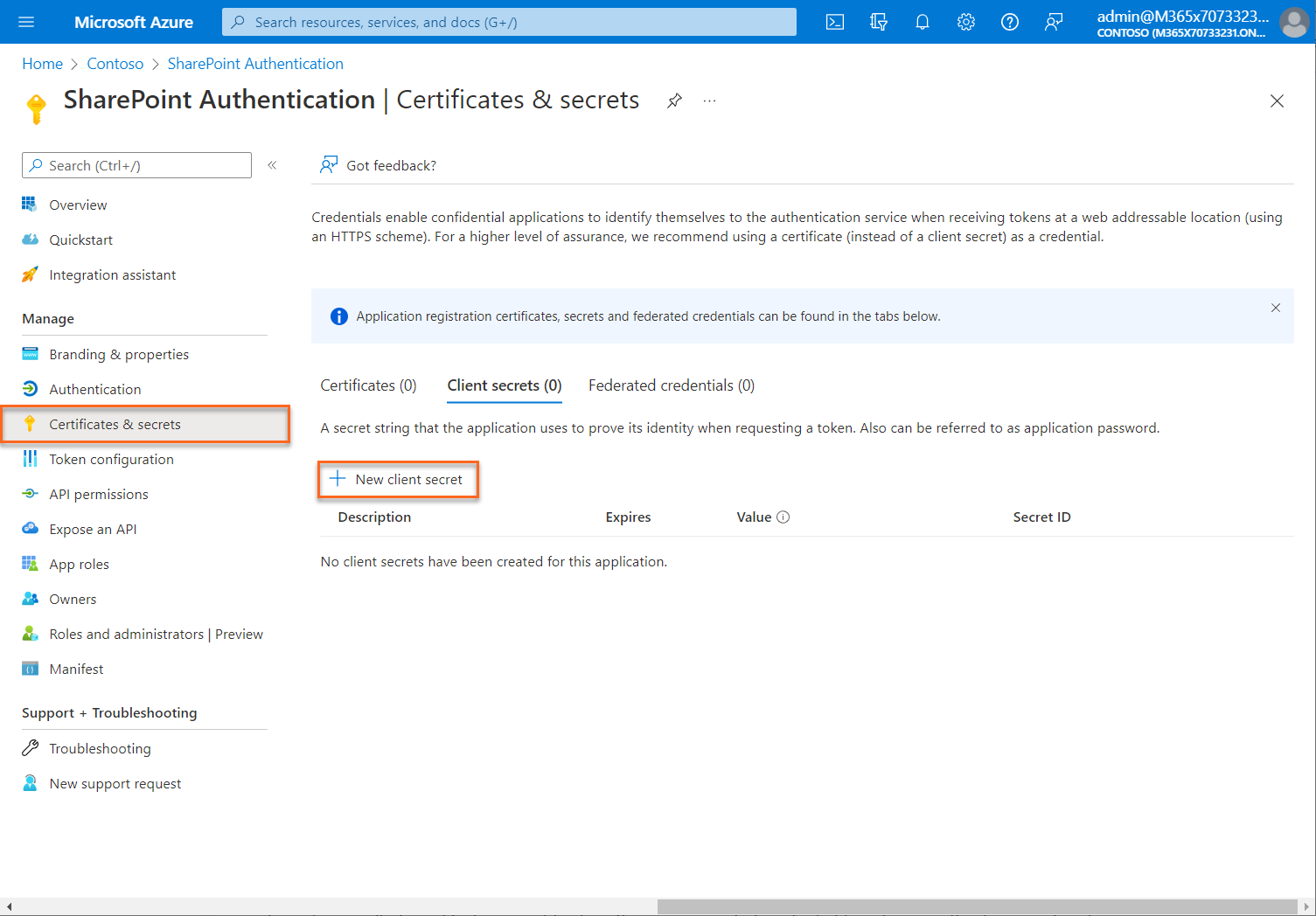
Task: Pin the Certificates & secrets page
Action: [x=673, y=101]
